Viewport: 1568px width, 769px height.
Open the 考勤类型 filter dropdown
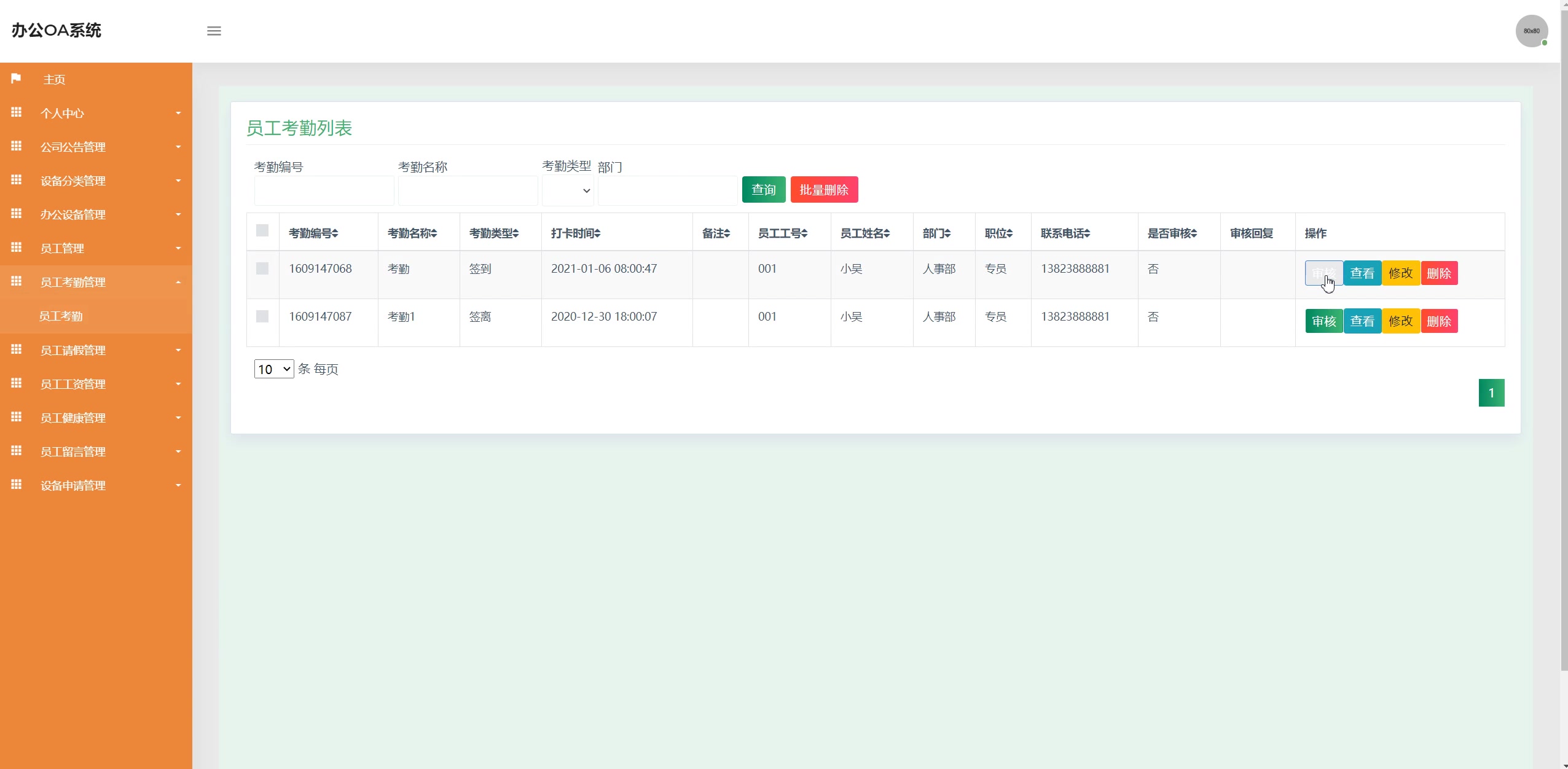(568, 190)
